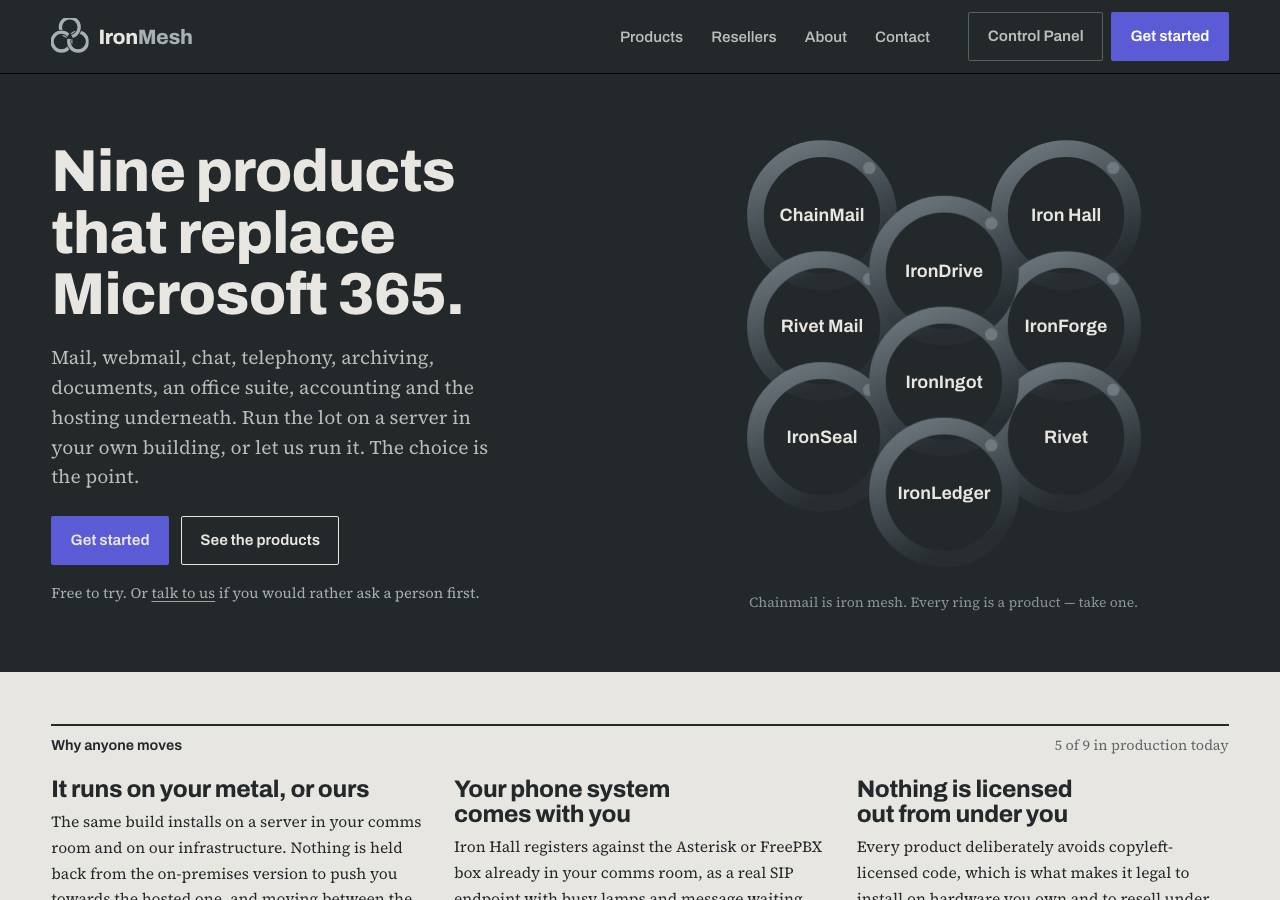Open the IronDrive ring

(944, 271)
